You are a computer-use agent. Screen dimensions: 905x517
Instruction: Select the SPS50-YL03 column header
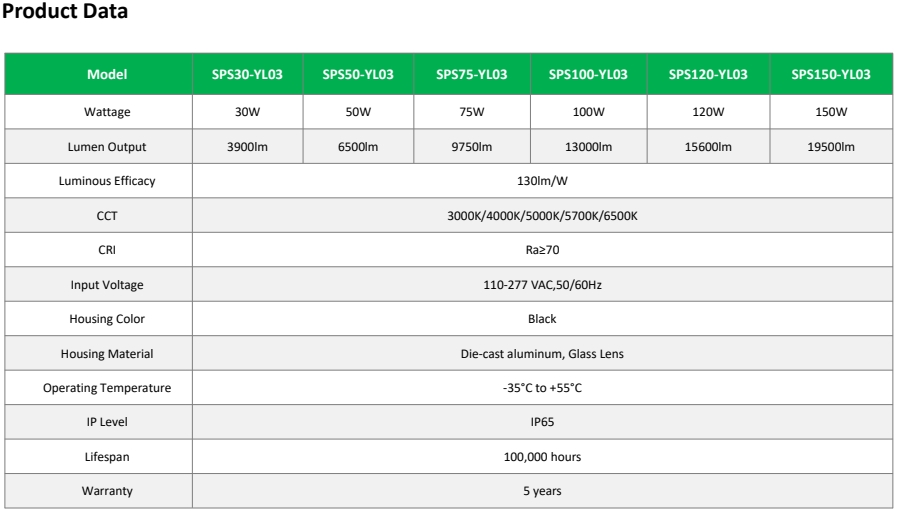(358, 74)
